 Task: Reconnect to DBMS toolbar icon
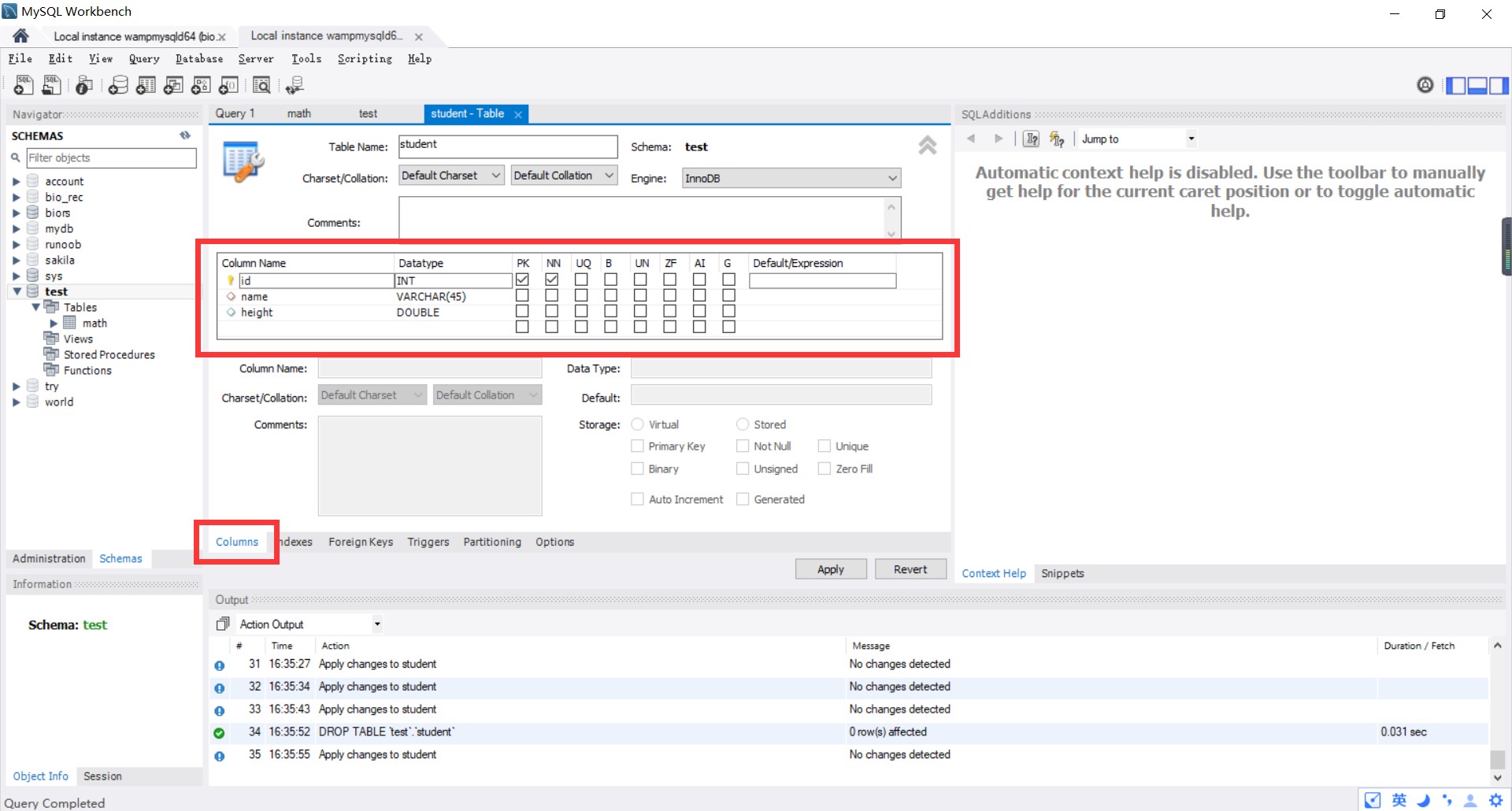295,85
